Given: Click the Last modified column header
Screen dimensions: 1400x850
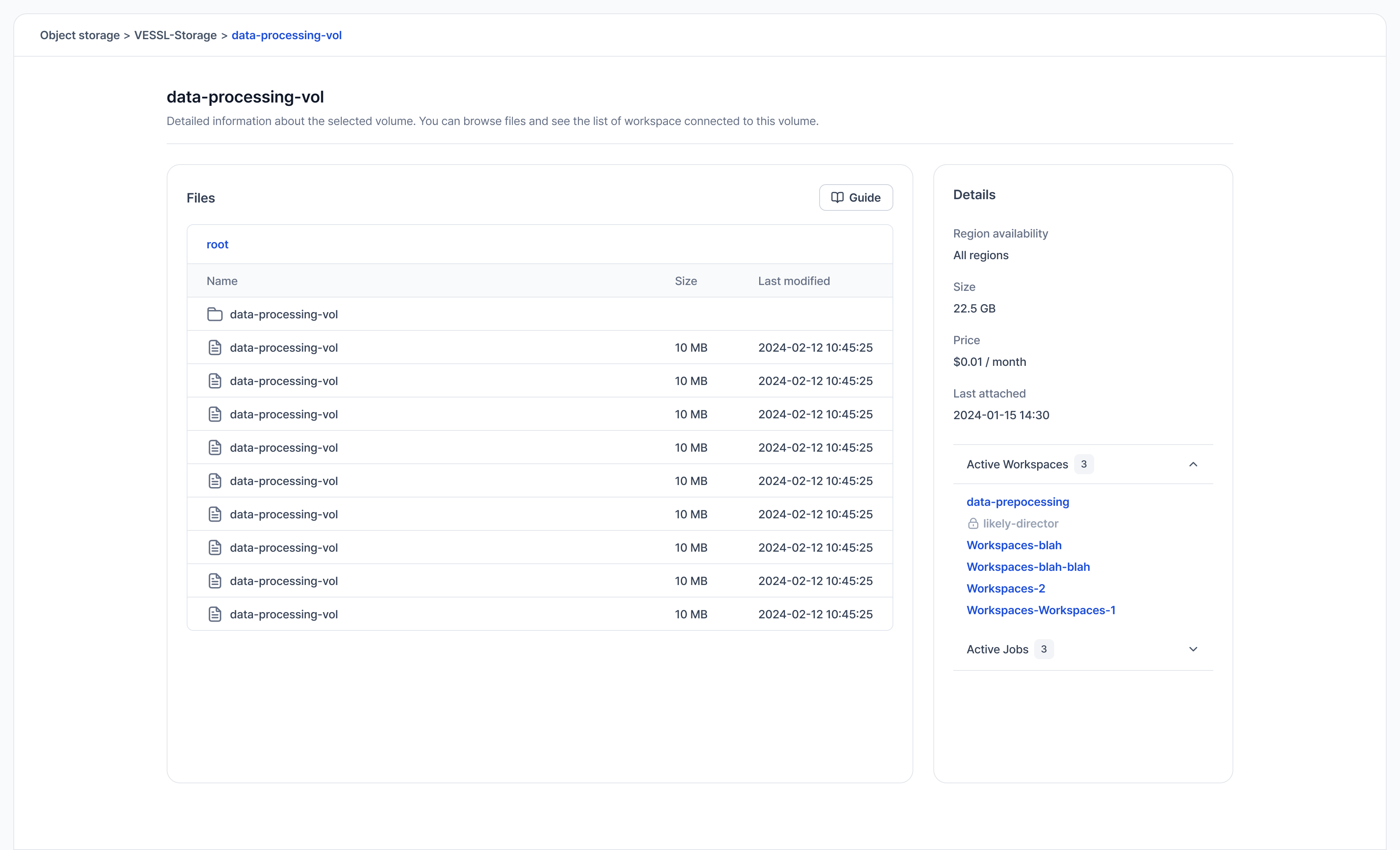Looking at the screenshot, I should [794, 281].
